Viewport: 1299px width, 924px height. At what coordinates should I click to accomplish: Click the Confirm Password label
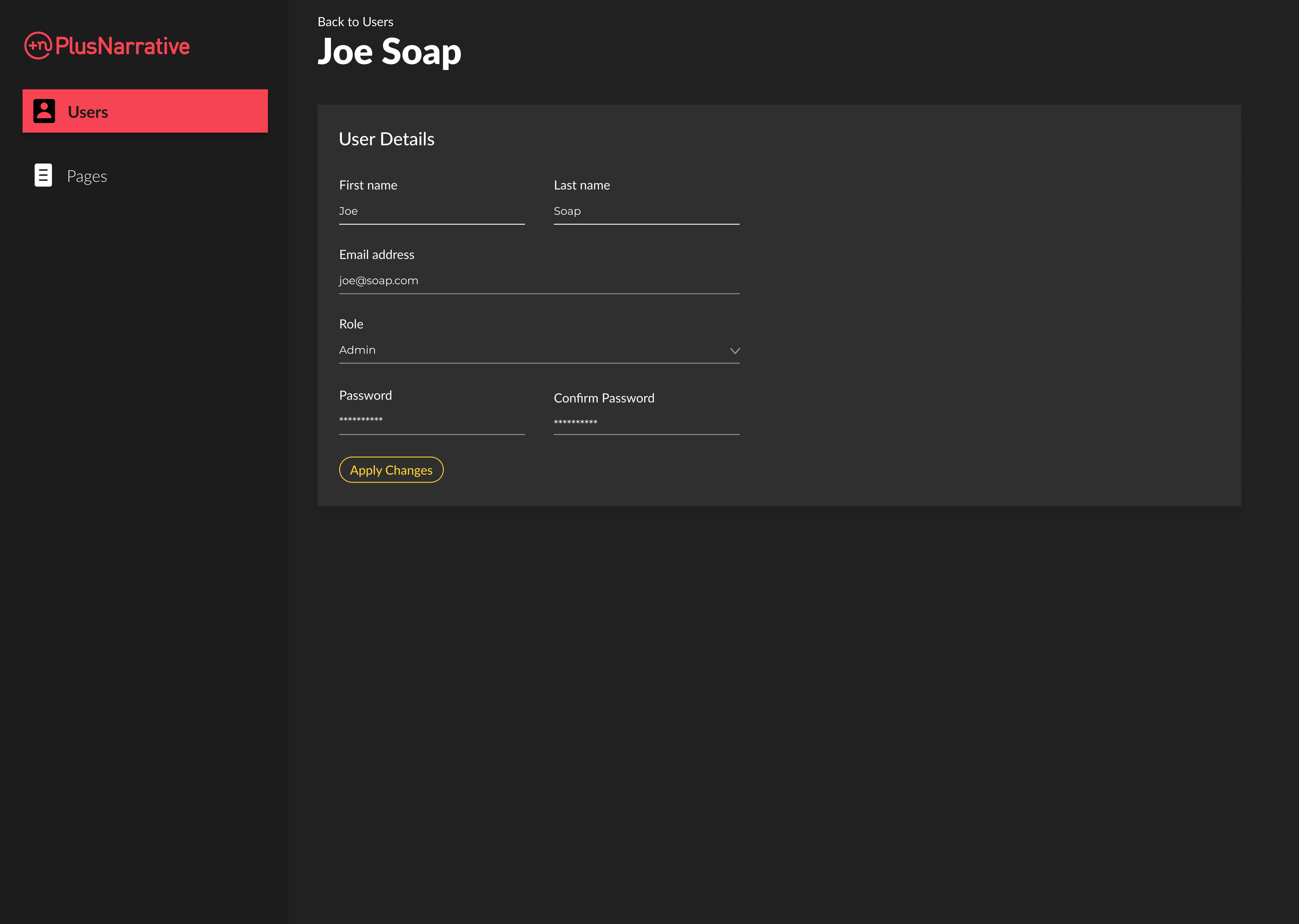604,398
